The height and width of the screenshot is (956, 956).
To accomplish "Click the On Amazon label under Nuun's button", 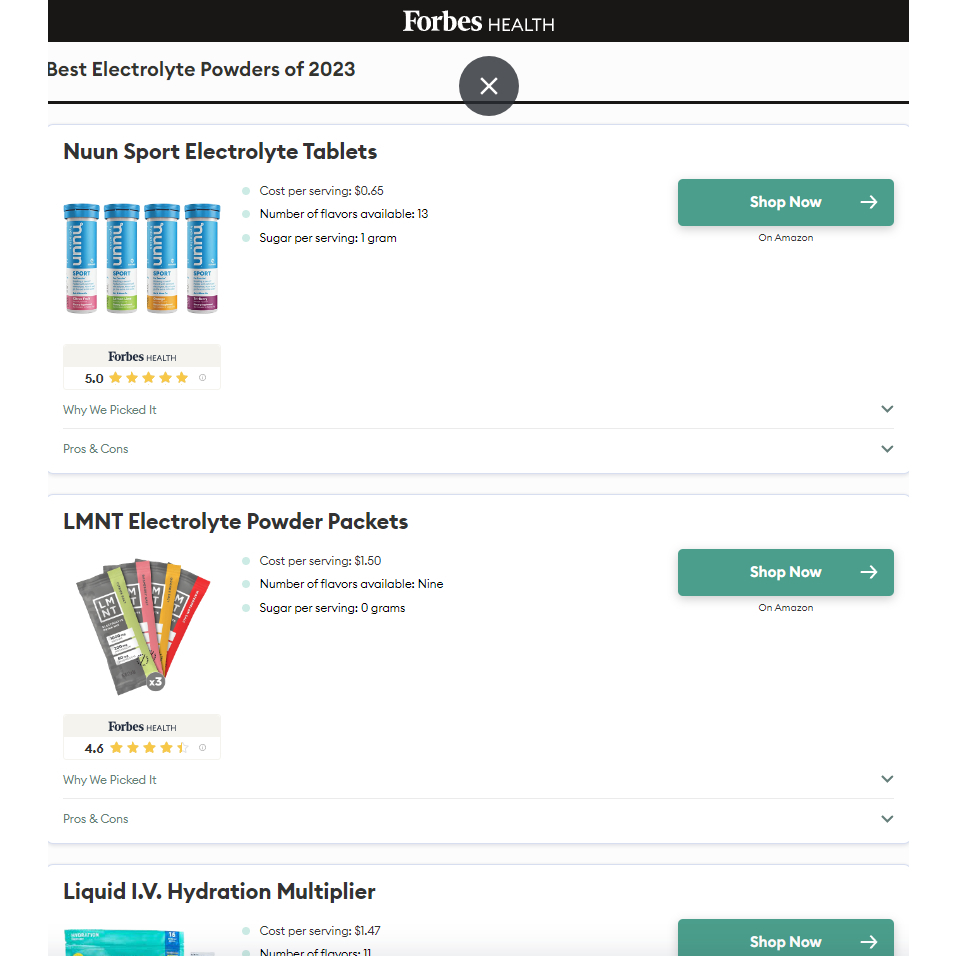I will click(786, 237).
